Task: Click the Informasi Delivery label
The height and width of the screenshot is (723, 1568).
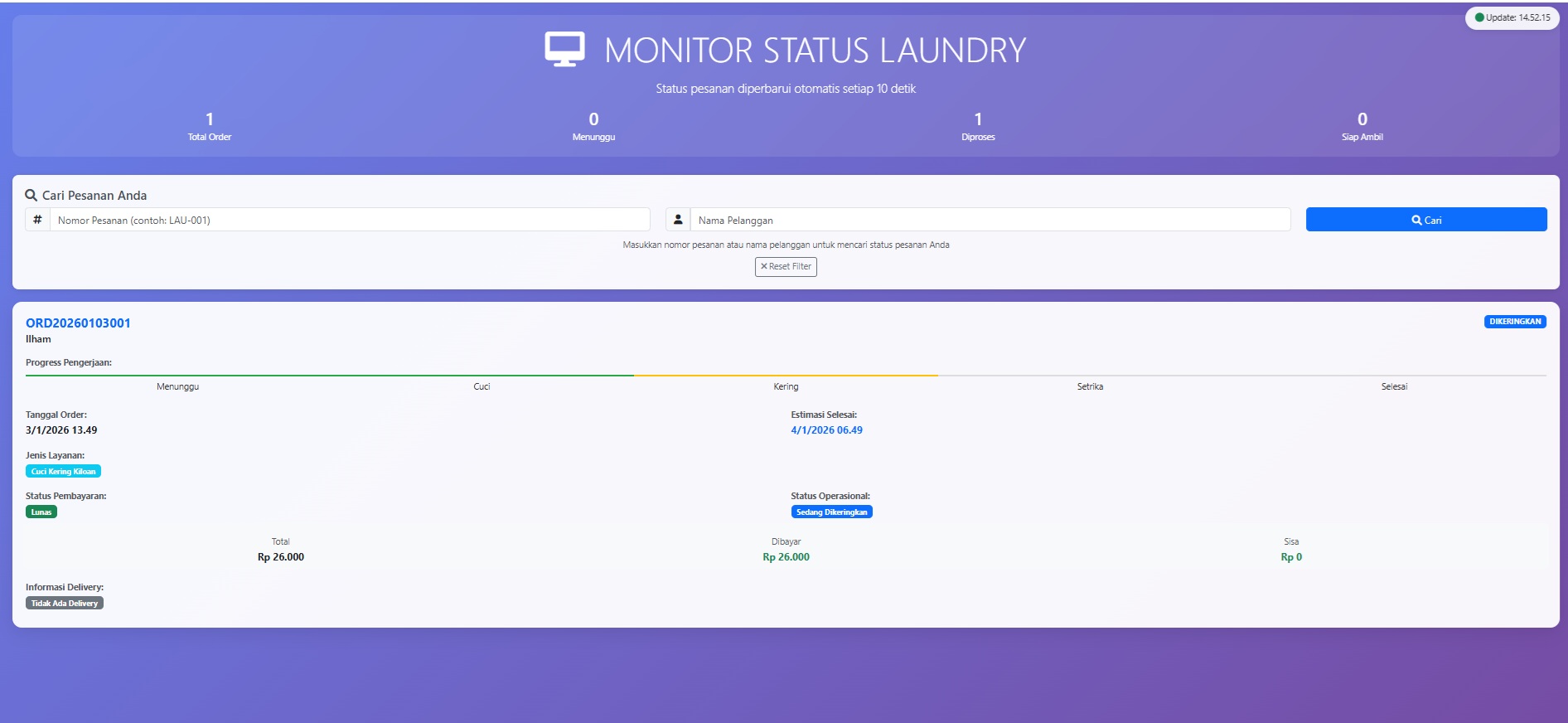Action: click(x=65, y=587)
